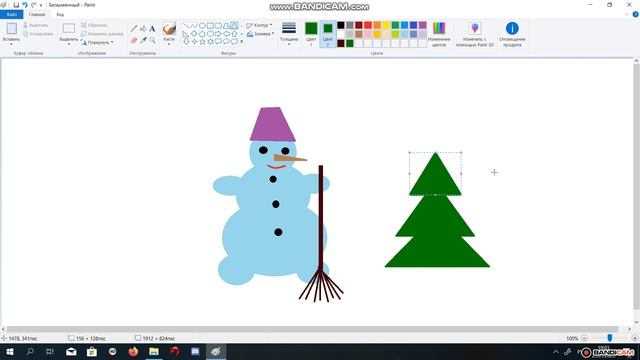Choose the Rectangle shape in shapes gallery
Screen dimensions: 640x360
point(210,26)
